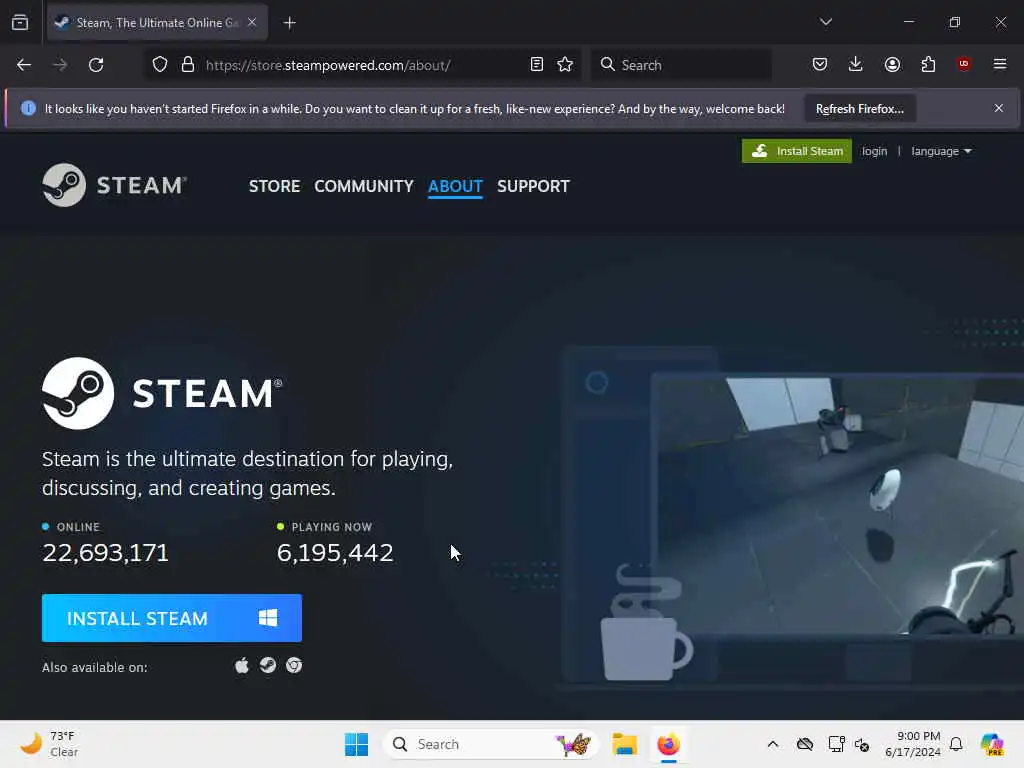Open the clock showing 9:00 PM
The height and width of the screenshot is (768, 1024).
[x=913, y=744]
